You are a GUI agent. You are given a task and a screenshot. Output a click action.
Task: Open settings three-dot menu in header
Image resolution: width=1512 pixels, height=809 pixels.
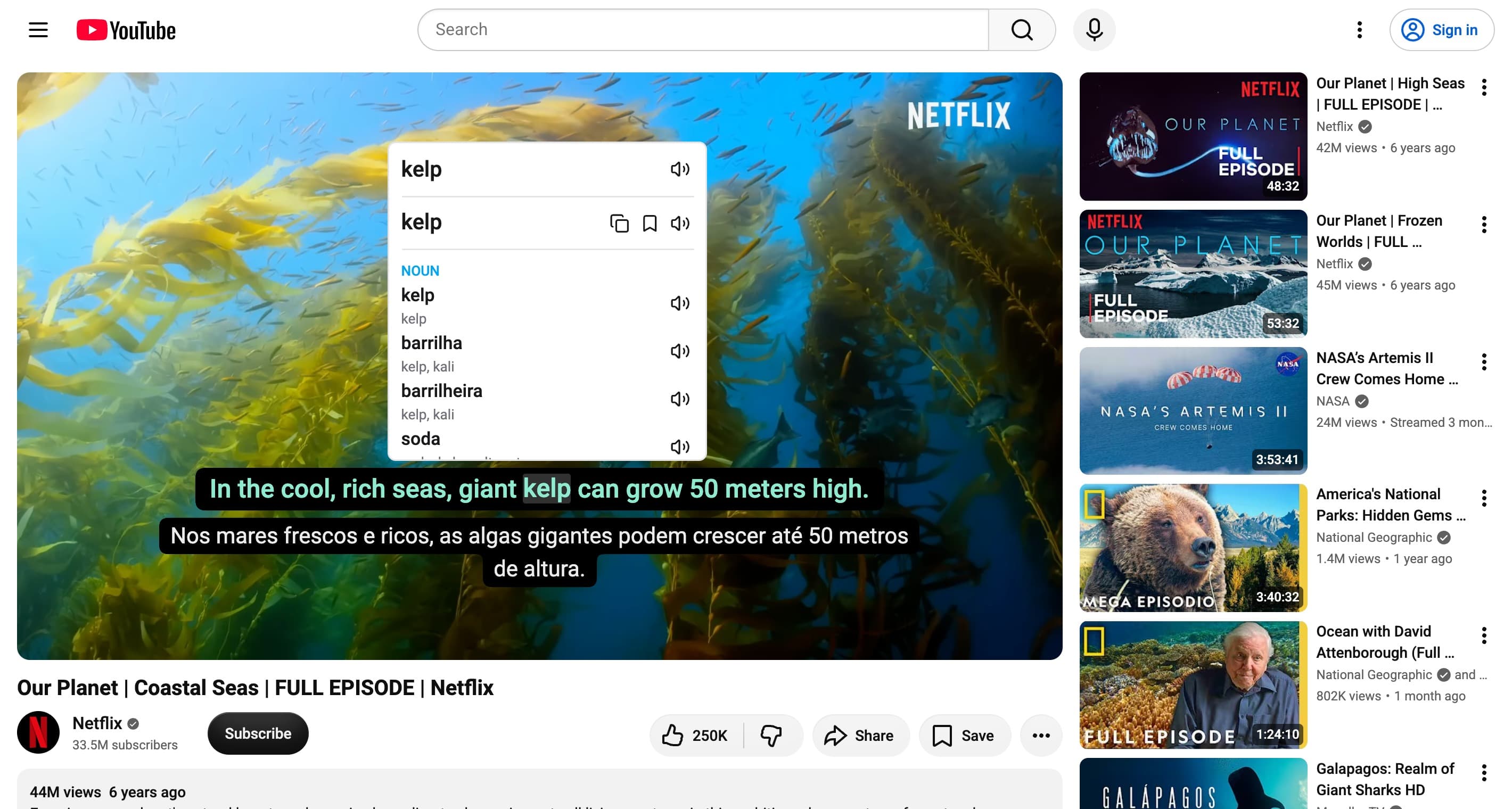(1359, 30)
